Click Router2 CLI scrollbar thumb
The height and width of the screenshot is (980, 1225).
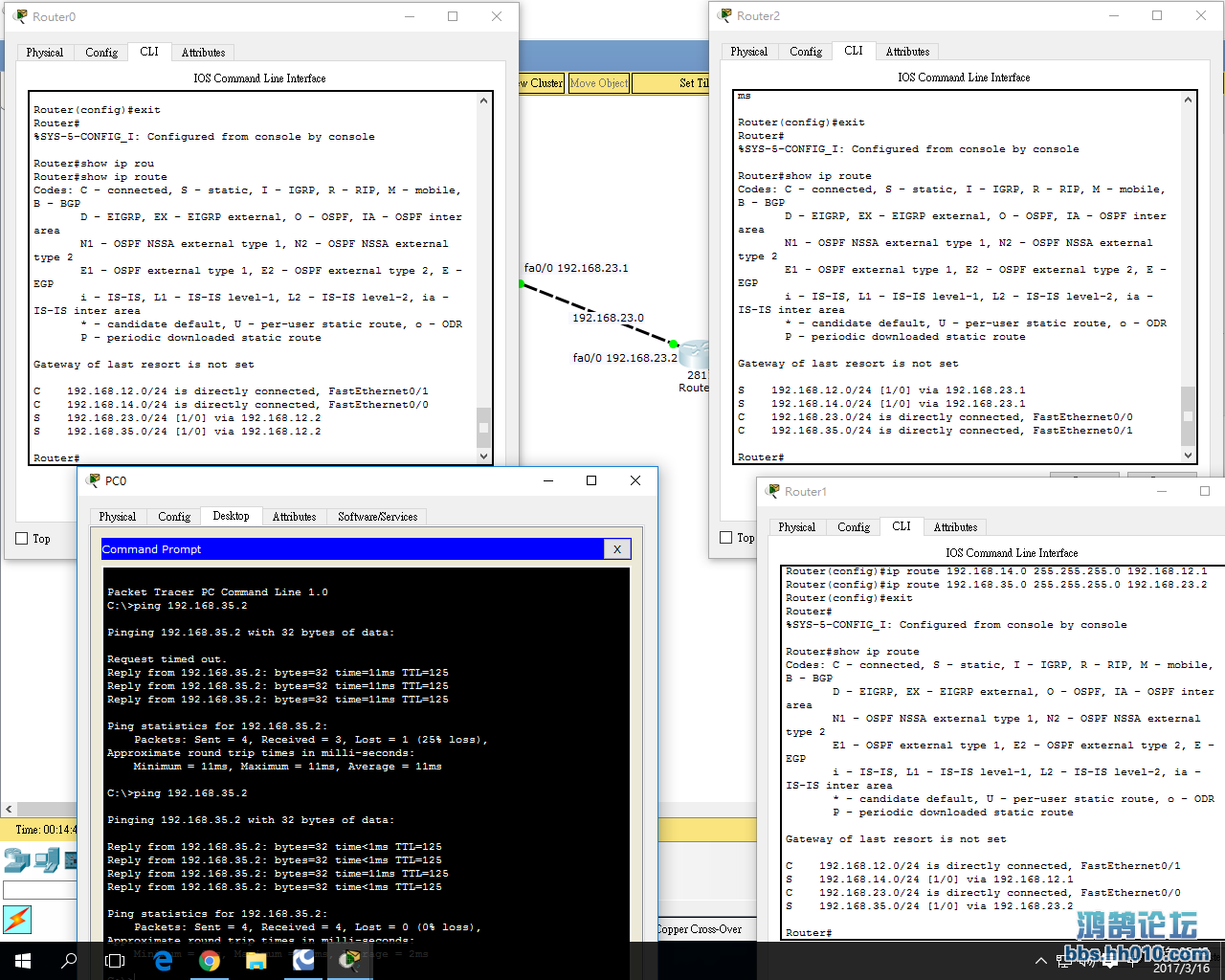1188,416
